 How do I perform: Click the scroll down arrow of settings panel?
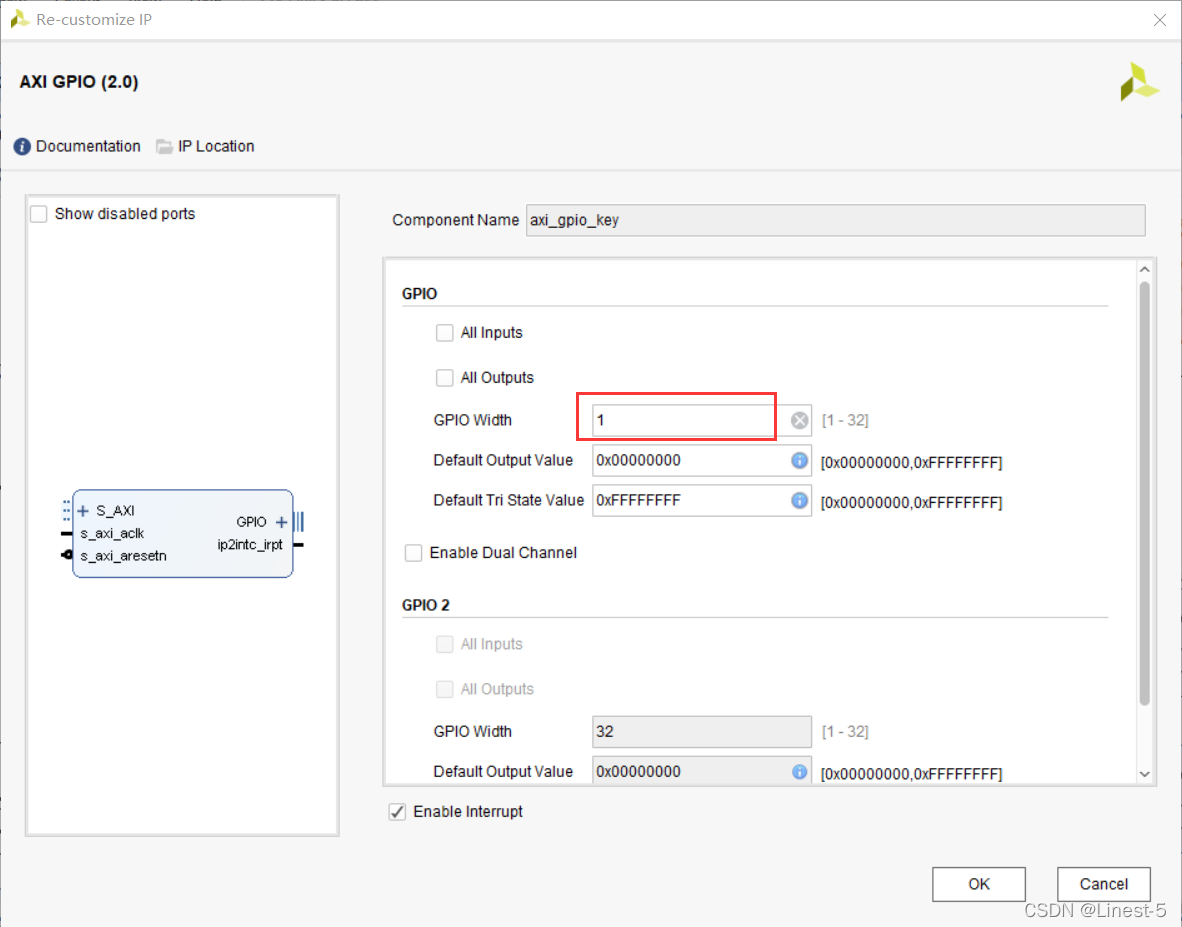1144,775
